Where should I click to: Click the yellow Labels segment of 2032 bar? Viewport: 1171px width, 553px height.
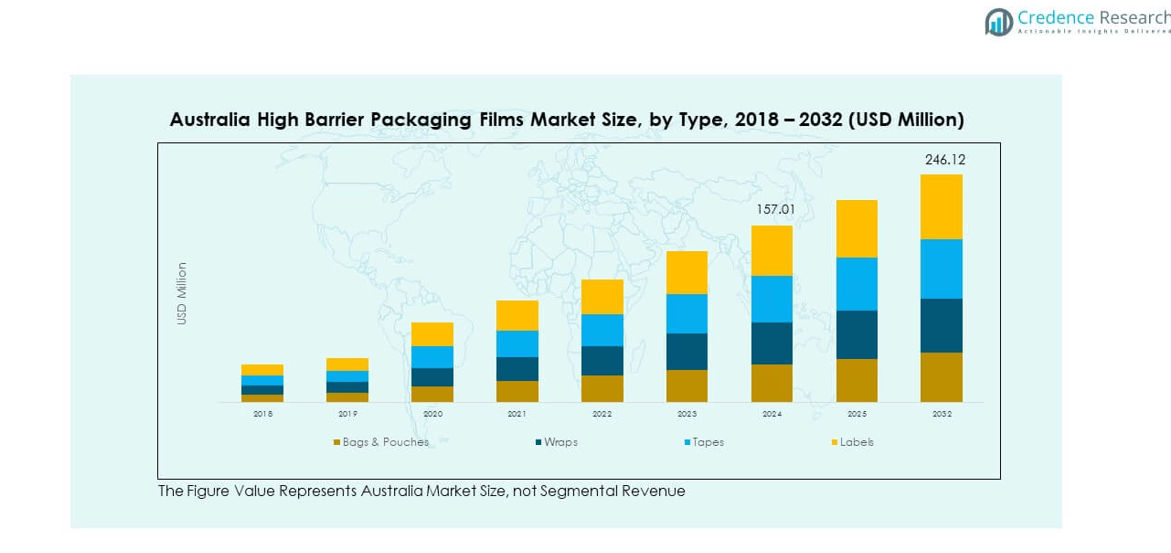click(x=941, y=207)
